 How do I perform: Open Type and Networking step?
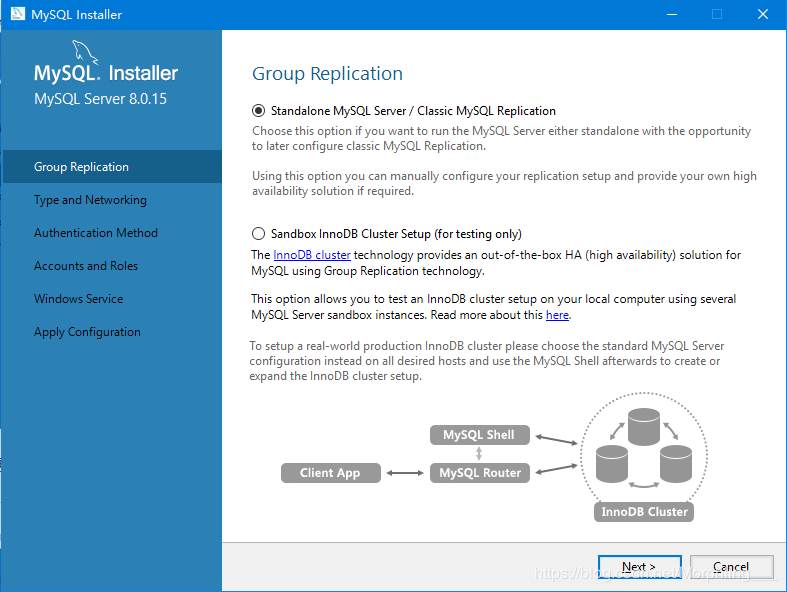(90, 200)
